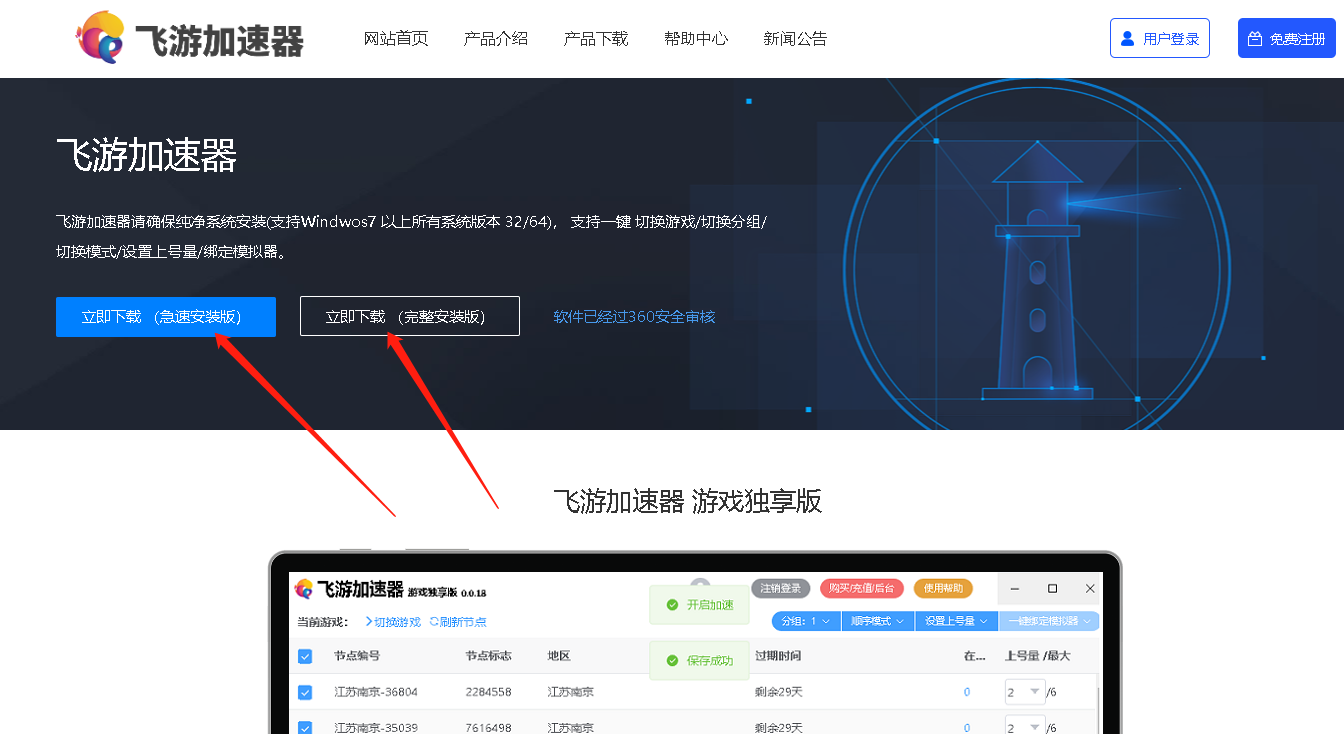Viewport: 1344px width, 734px height.
Task: Click the online count 0 for 江苏南京-36804
Action: coord(967,692)
